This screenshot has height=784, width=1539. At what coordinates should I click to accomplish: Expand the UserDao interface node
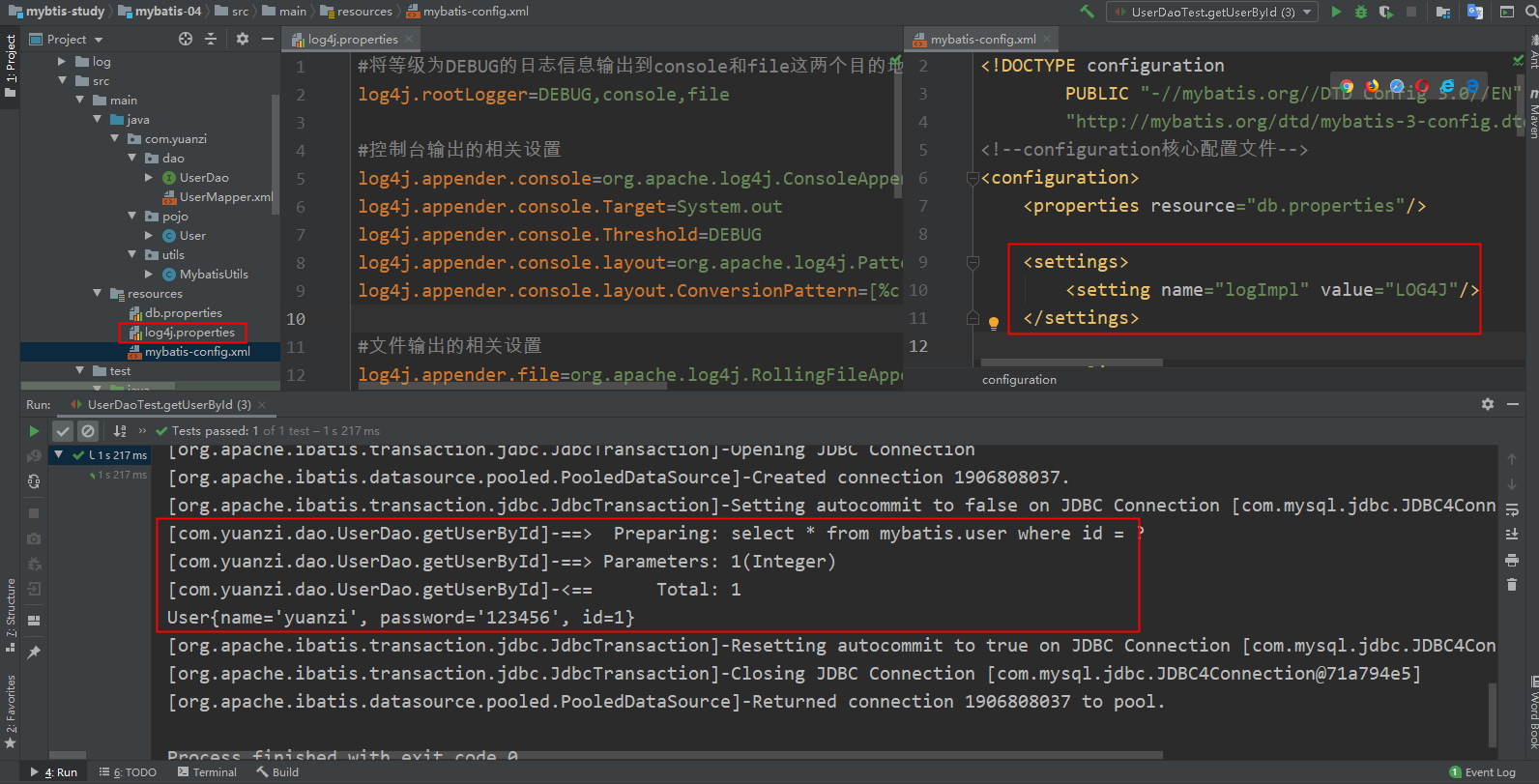click(x=149, y=177)
